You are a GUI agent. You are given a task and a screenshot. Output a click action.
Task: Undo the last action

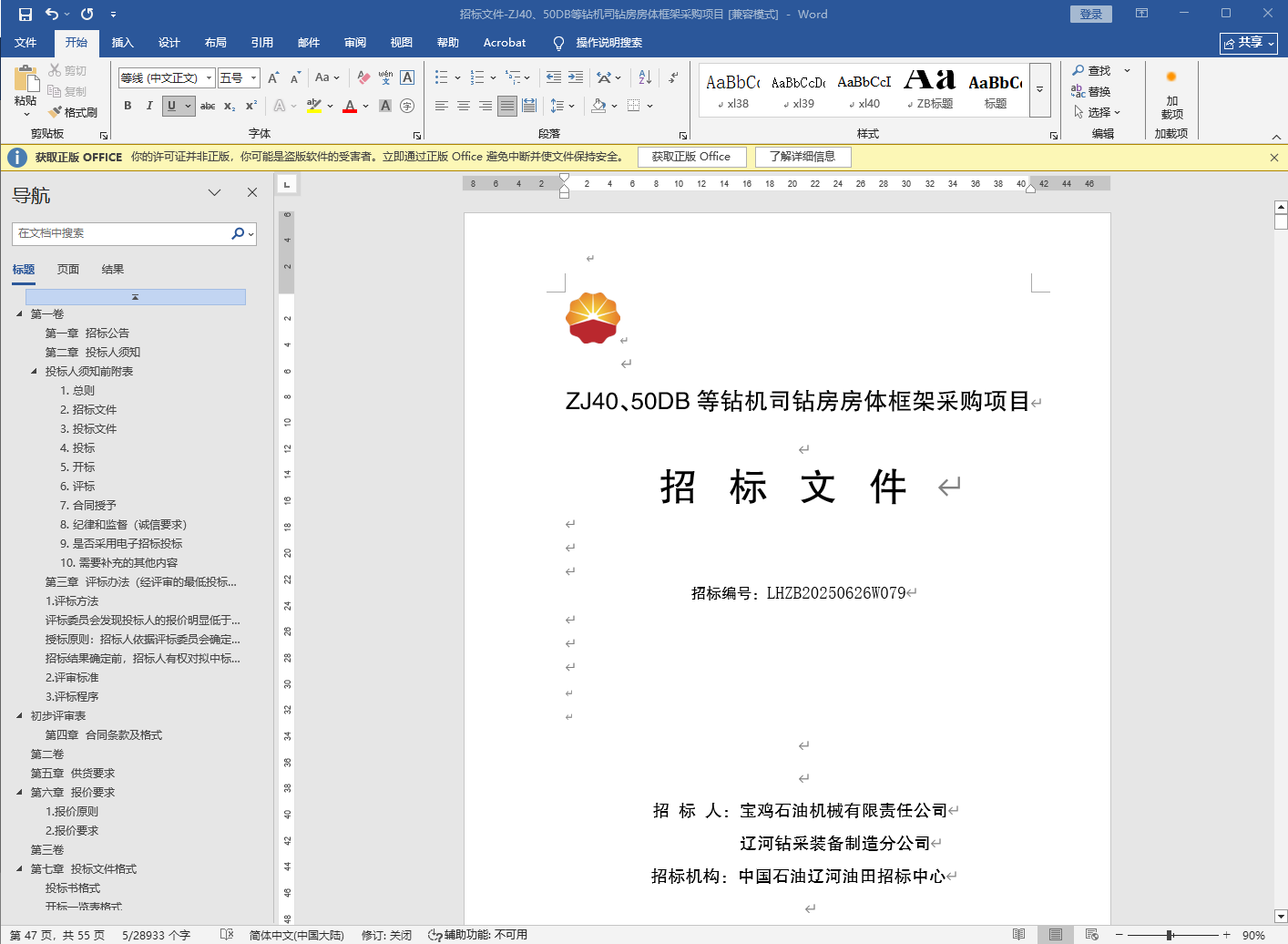point(52,15)
